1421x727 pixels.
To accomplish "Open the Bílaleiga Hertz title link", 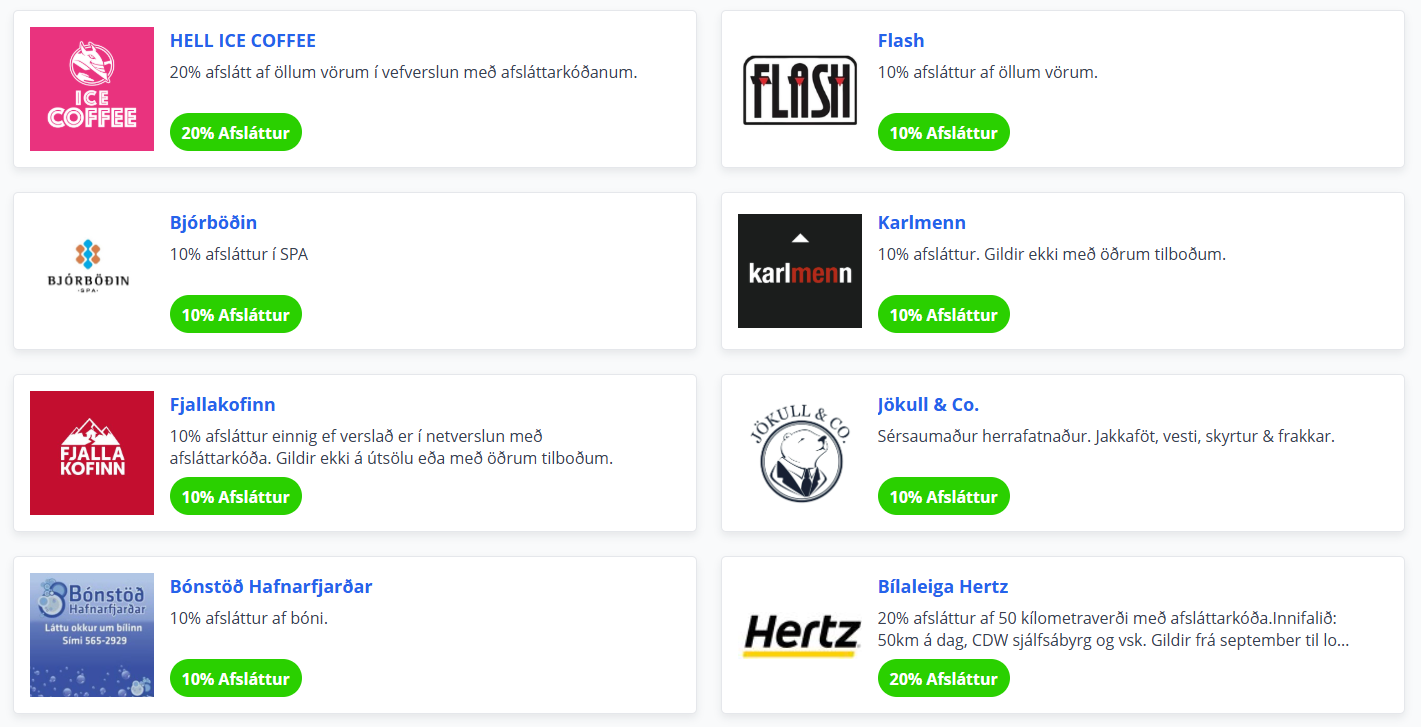I will pyautogui.click(x=942, y=587).
